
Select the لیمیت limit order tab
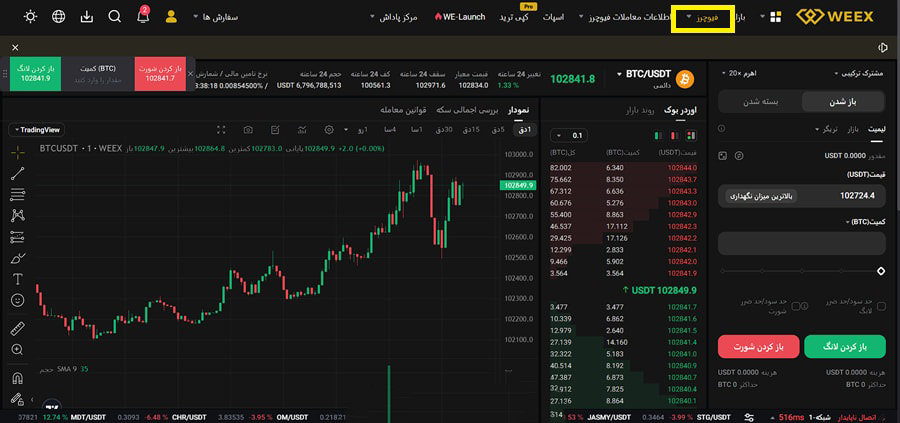coord(876,129)
